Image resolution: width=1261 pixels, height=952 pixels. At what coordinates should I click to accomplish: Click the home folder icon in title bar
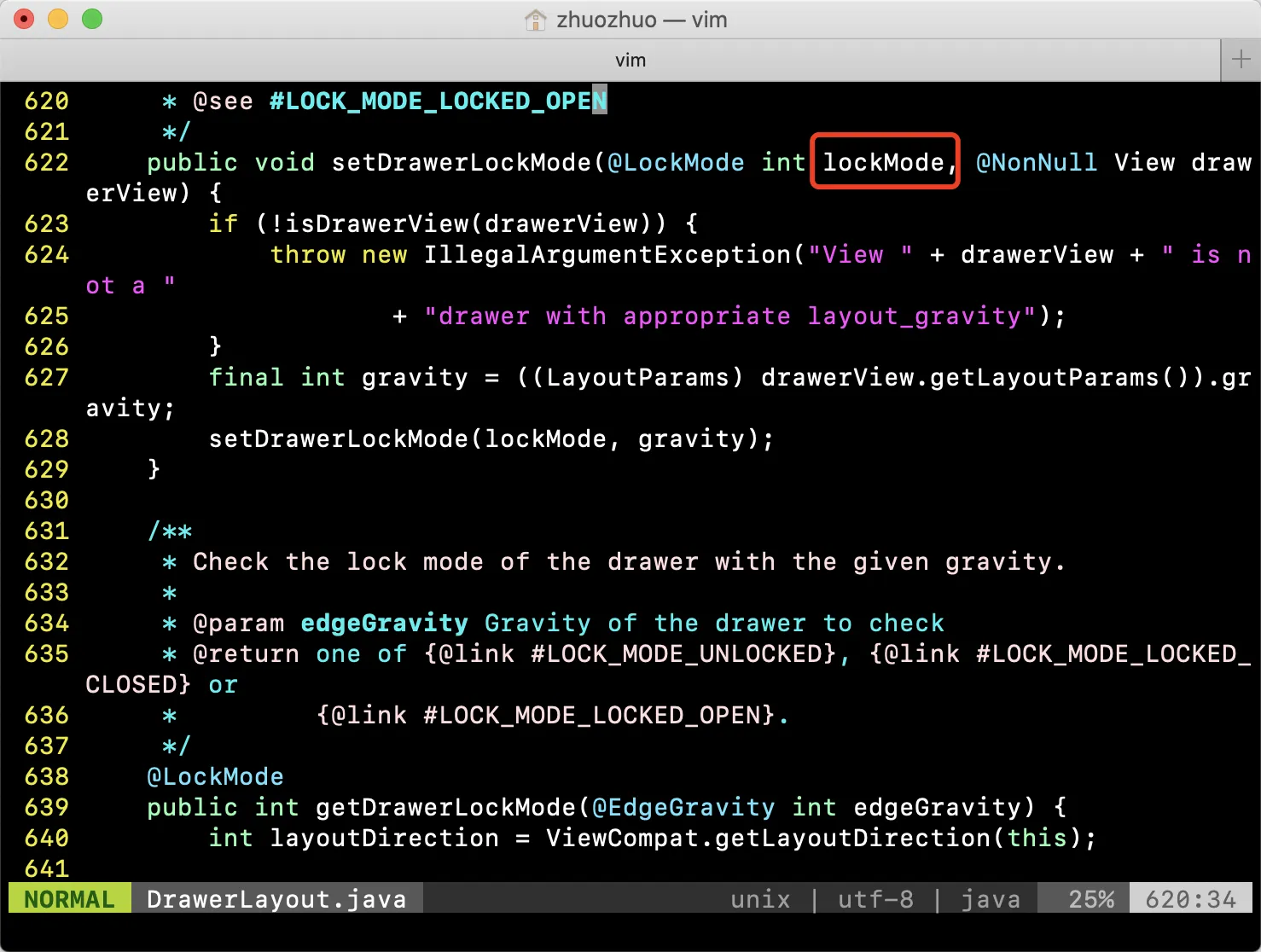point(536,20)
